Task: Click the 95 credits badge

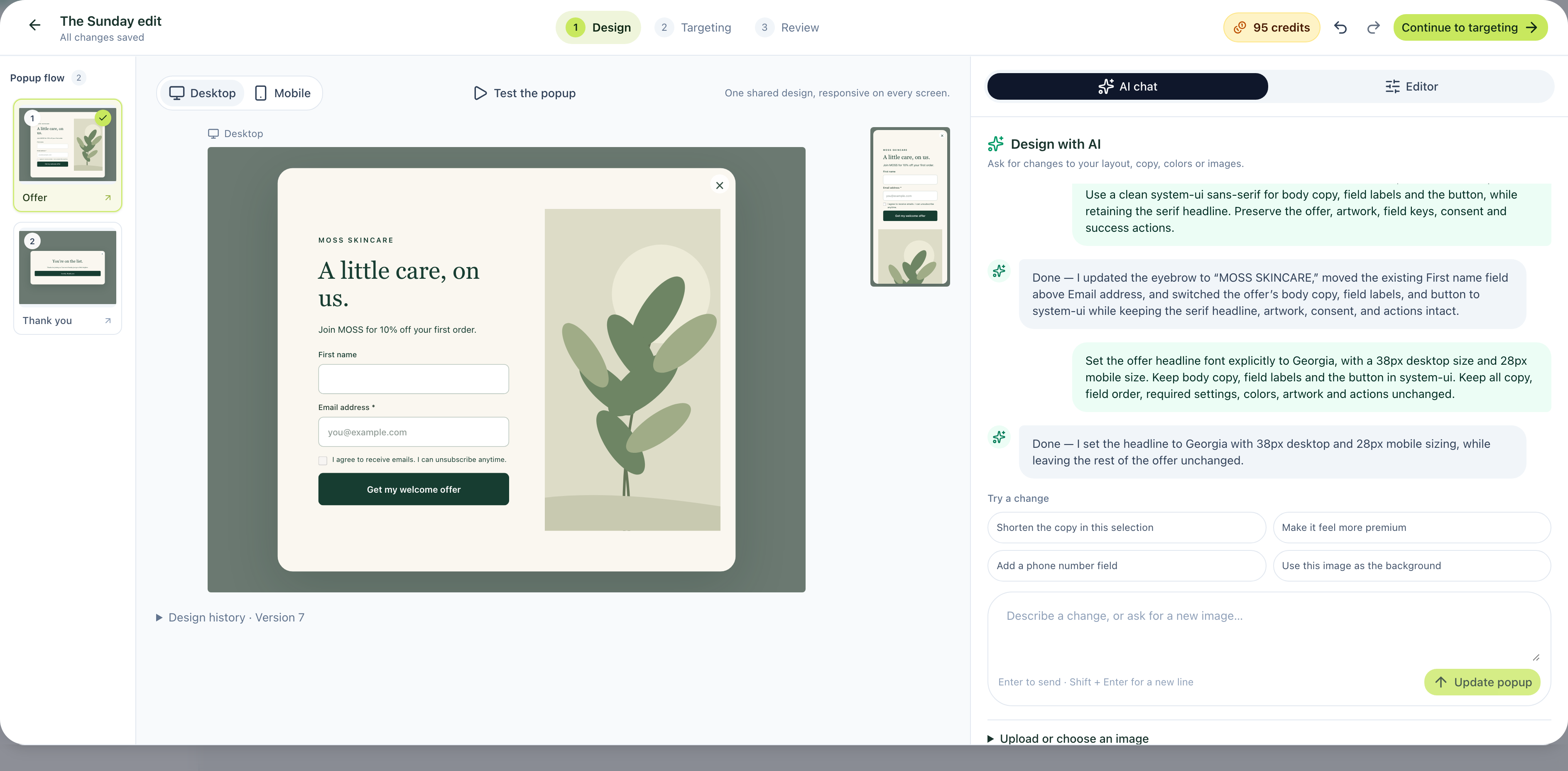Action: (x=1272, y=27)
